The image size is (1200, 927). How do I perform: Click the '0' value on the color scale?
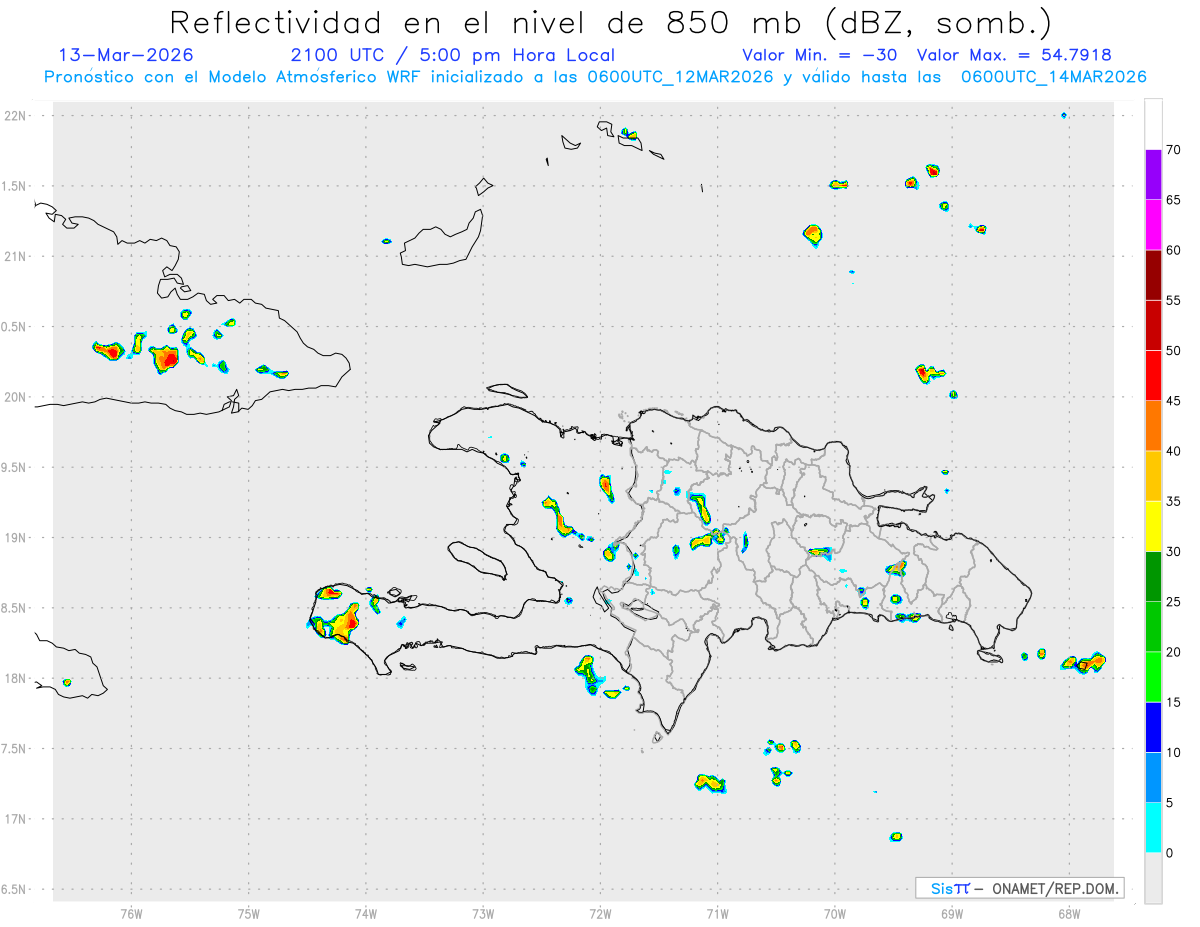[x=1169, y=853]
